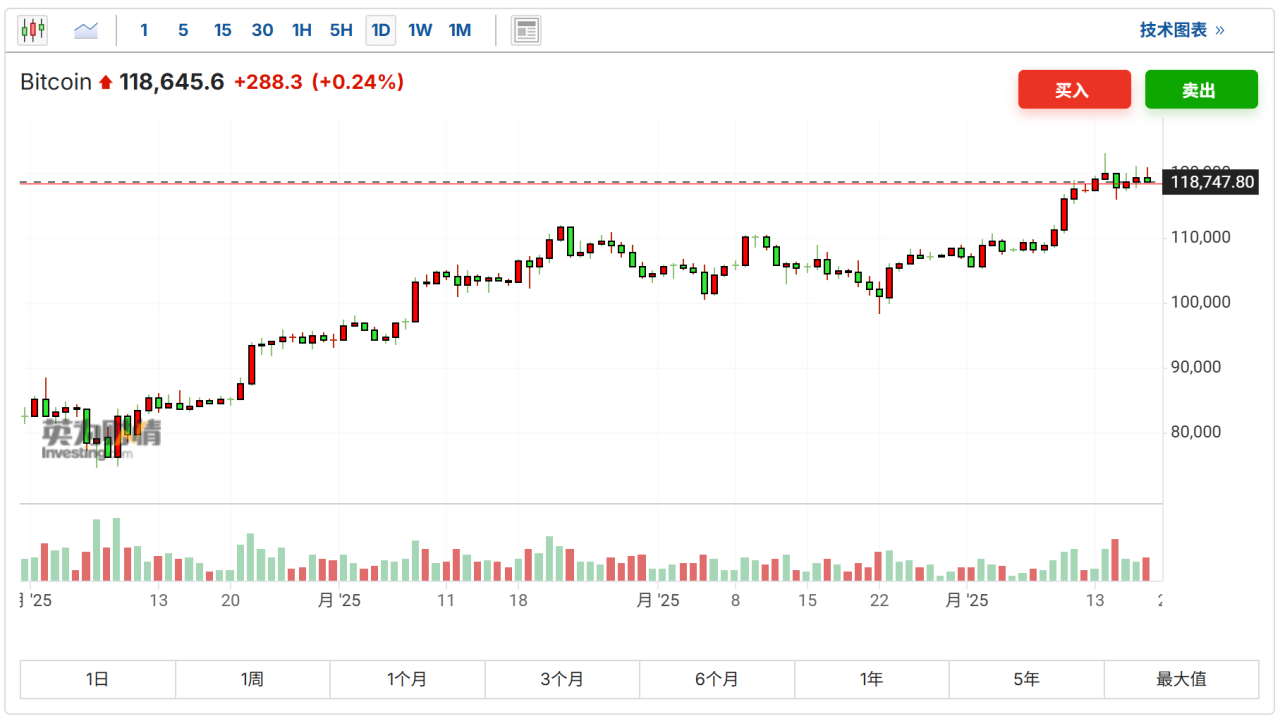Open the news panel icon in toolbar
This screenshot has height=719, width=1280.
tap(526, 30)
